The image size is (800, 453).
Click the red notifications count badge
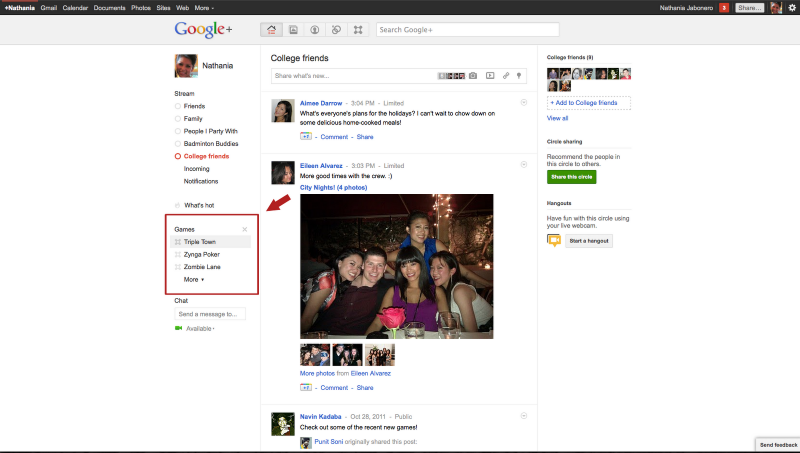[724, 7]
